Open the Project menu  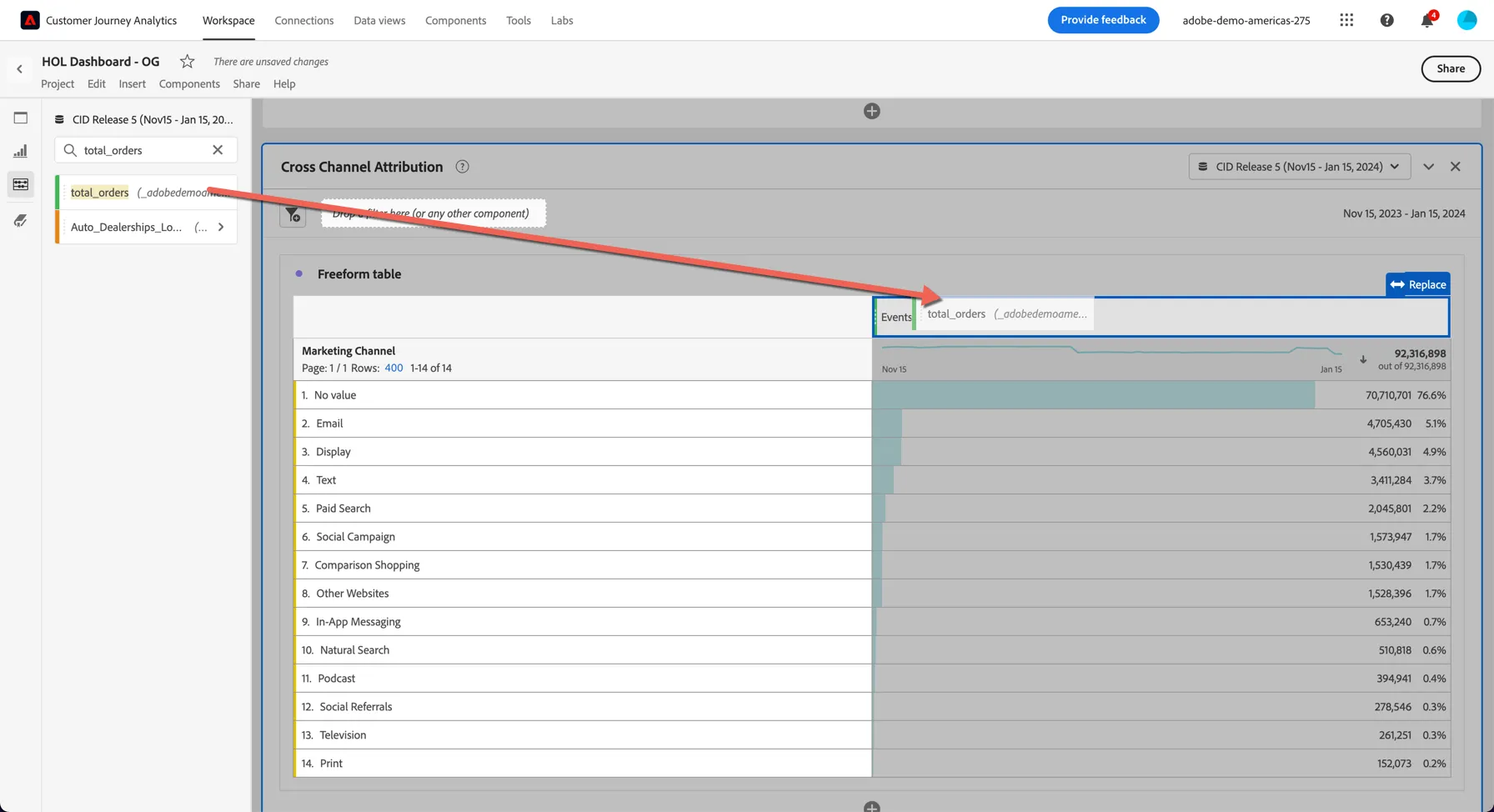[x=58, y=83]
